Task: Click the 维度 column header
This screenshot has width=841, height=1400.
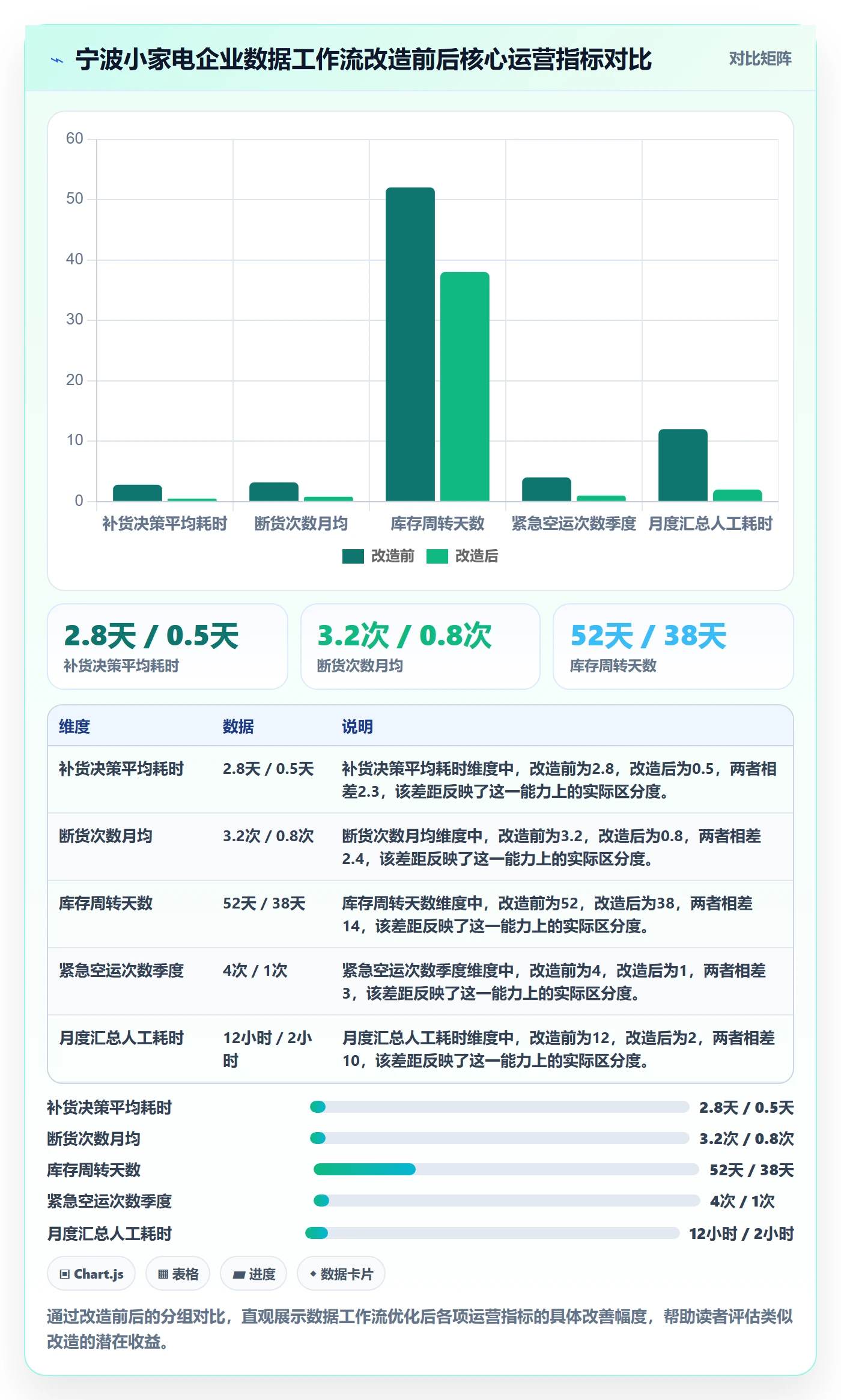Action: [x=74, y=726]
